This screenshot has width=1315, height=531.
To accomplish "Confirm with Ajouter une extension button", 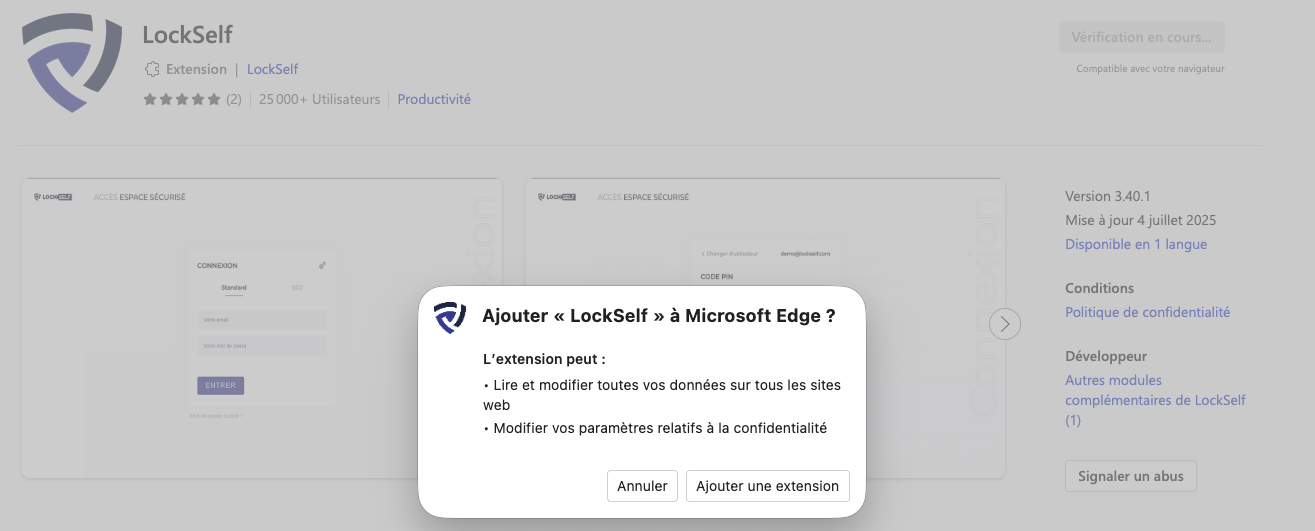I will 768,486.
